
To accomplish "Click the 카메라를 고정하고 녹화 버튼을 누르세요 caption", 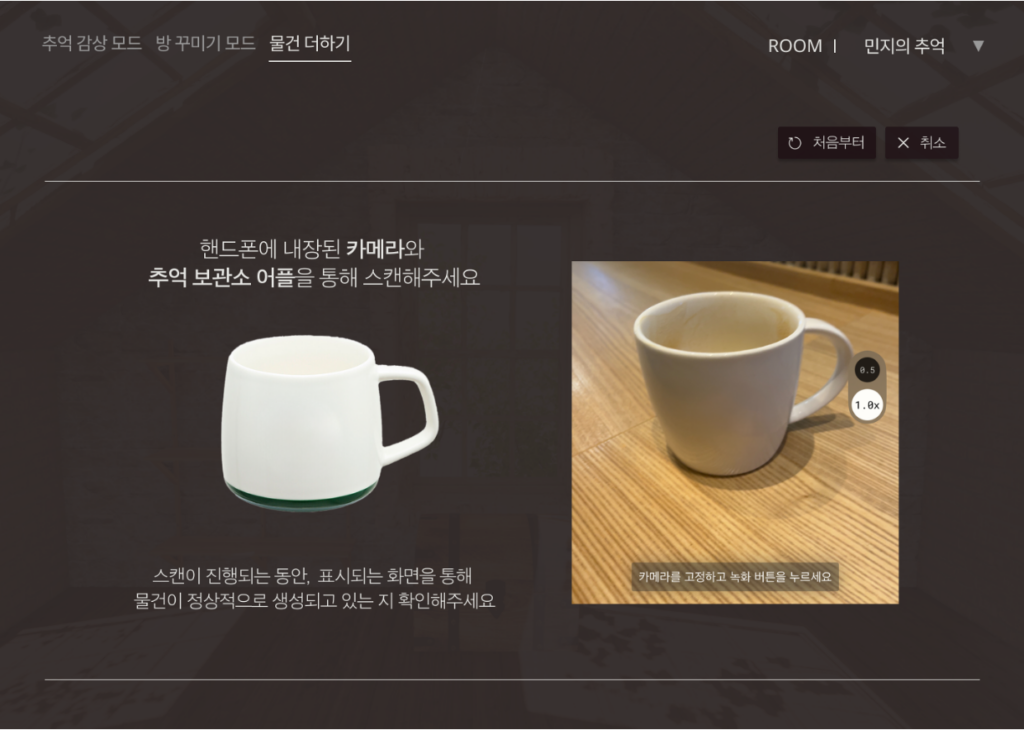I will point(735,577).
